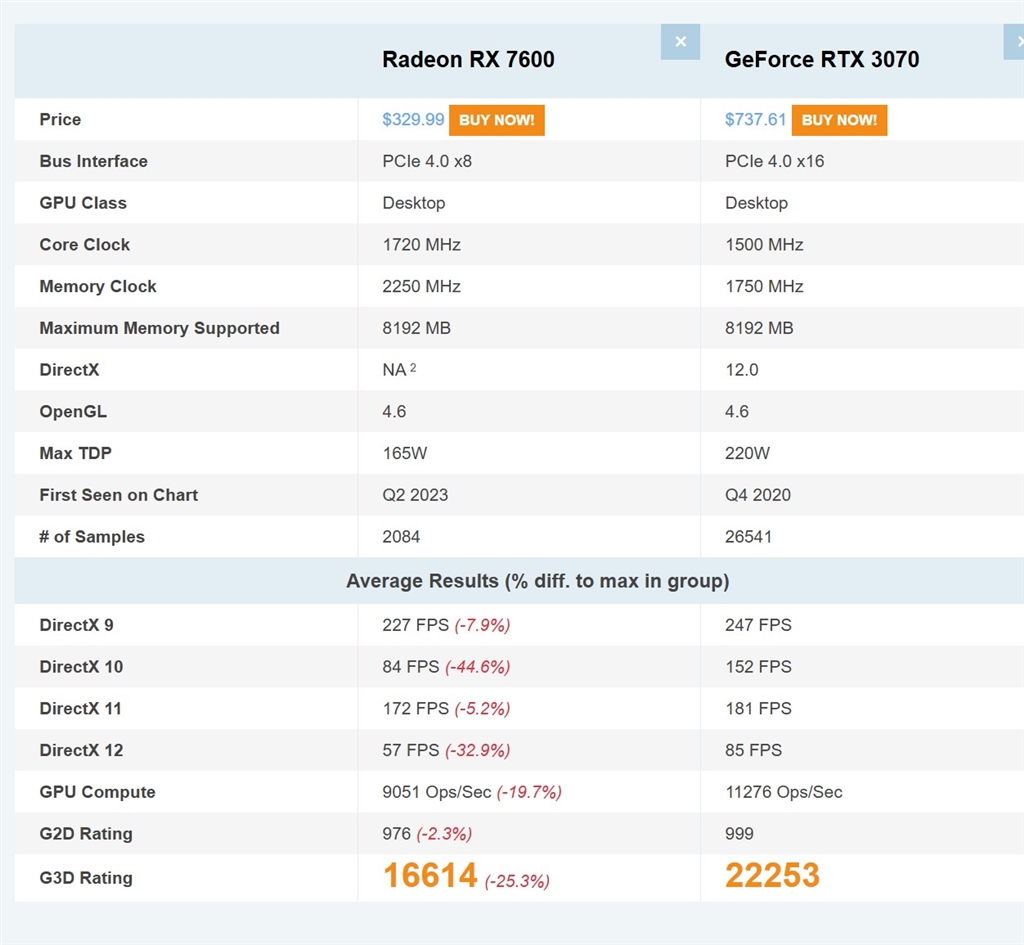Select the 1500 MHz core clock value

click(764, 245)
